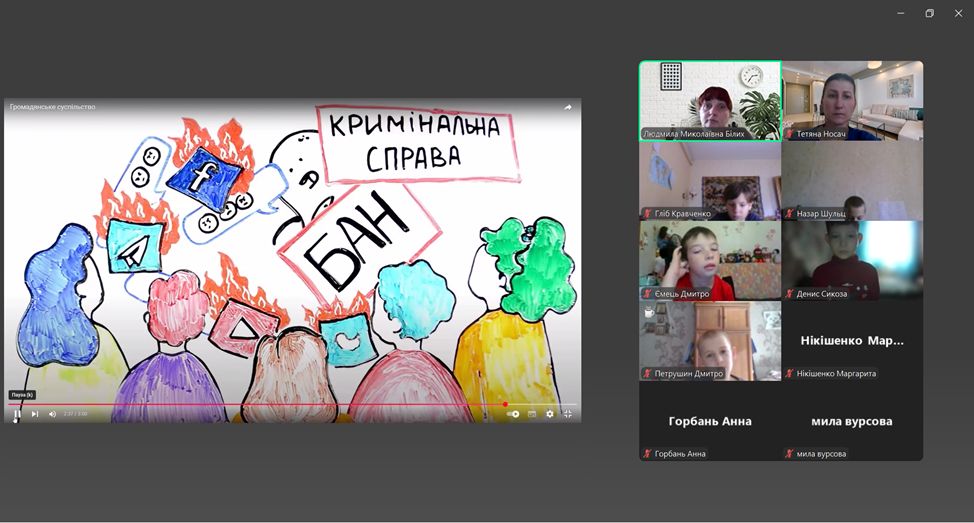Screen dimensions: 974x523
Task: Open the video title link at top
Action: [53, 107]
